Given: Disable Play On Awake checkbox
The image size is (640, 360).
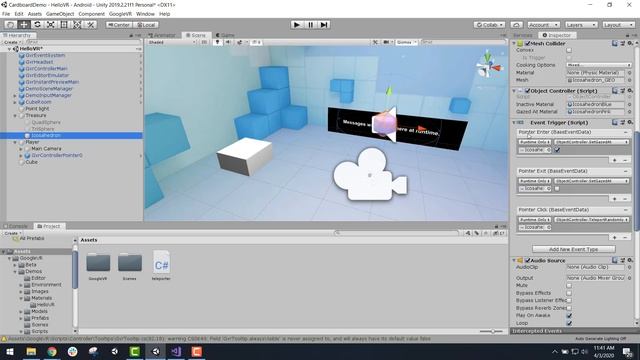Looking at the screenshot, I should (x=569, y=316).
